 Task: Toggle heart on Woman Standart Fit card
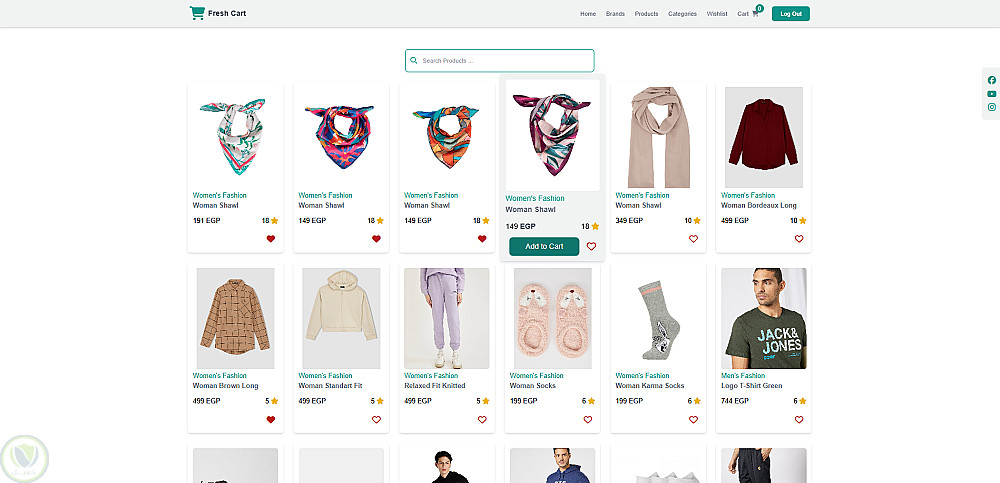click(x=376, y=419)
